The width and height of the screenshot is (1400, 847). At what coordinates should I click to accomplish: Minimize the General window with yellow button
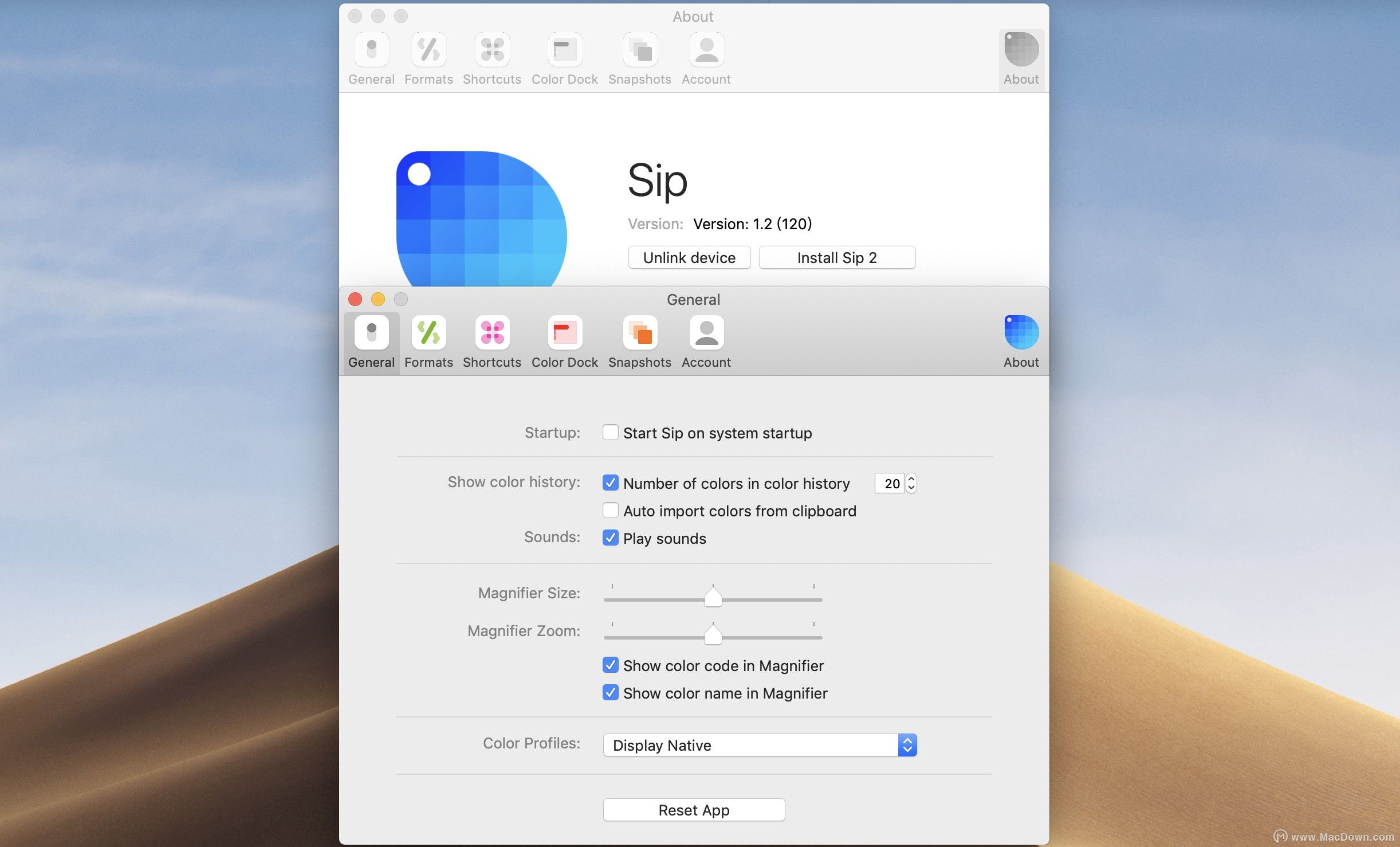[378, 299]
